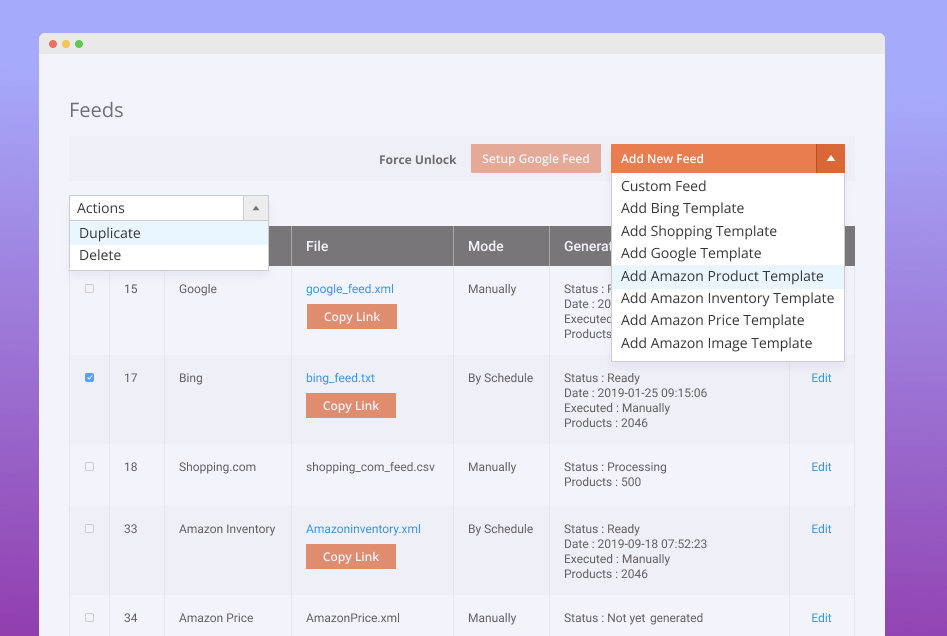Choose Add Google Template
The height and width of the screenshot is (636, 947).
tap(691, 253)
